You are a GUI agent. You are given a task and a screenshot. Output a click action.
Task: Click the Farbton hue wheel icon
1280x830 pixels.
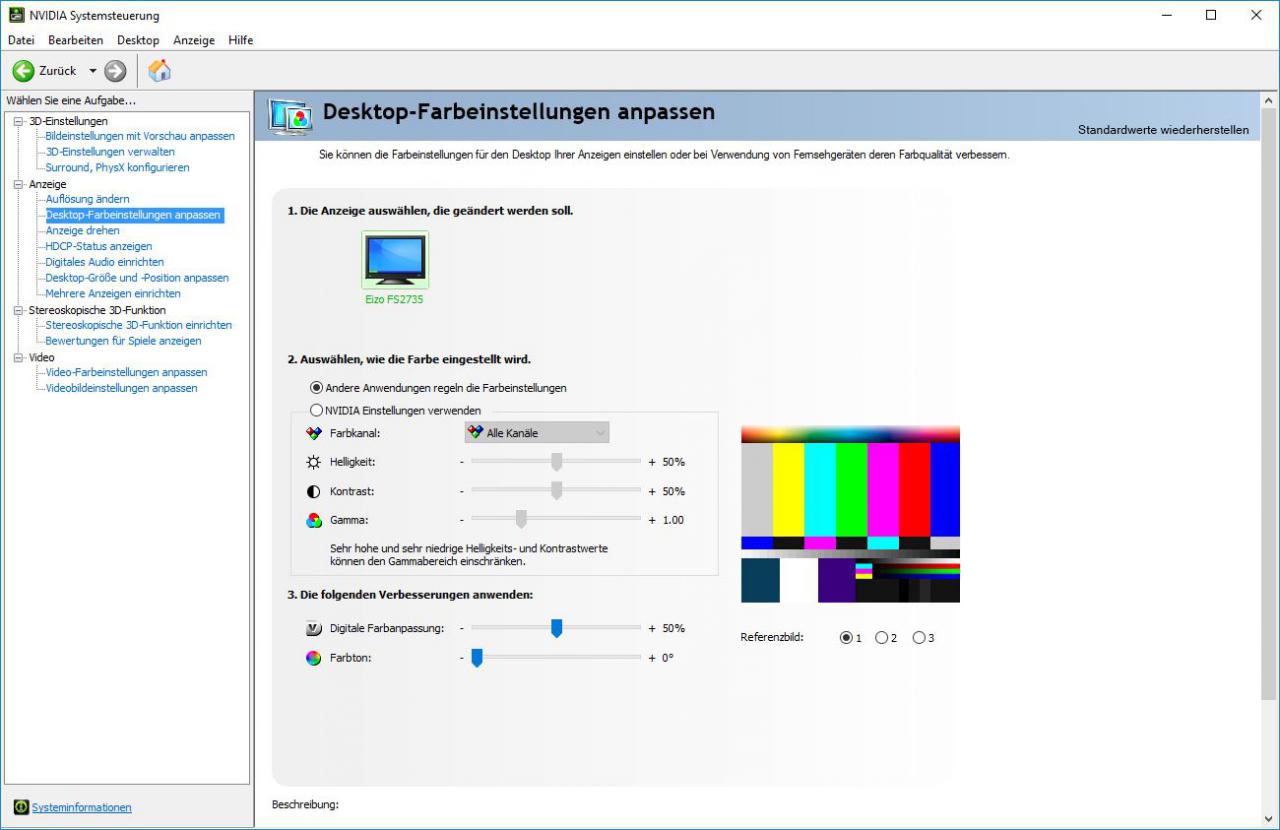point(314,658)
